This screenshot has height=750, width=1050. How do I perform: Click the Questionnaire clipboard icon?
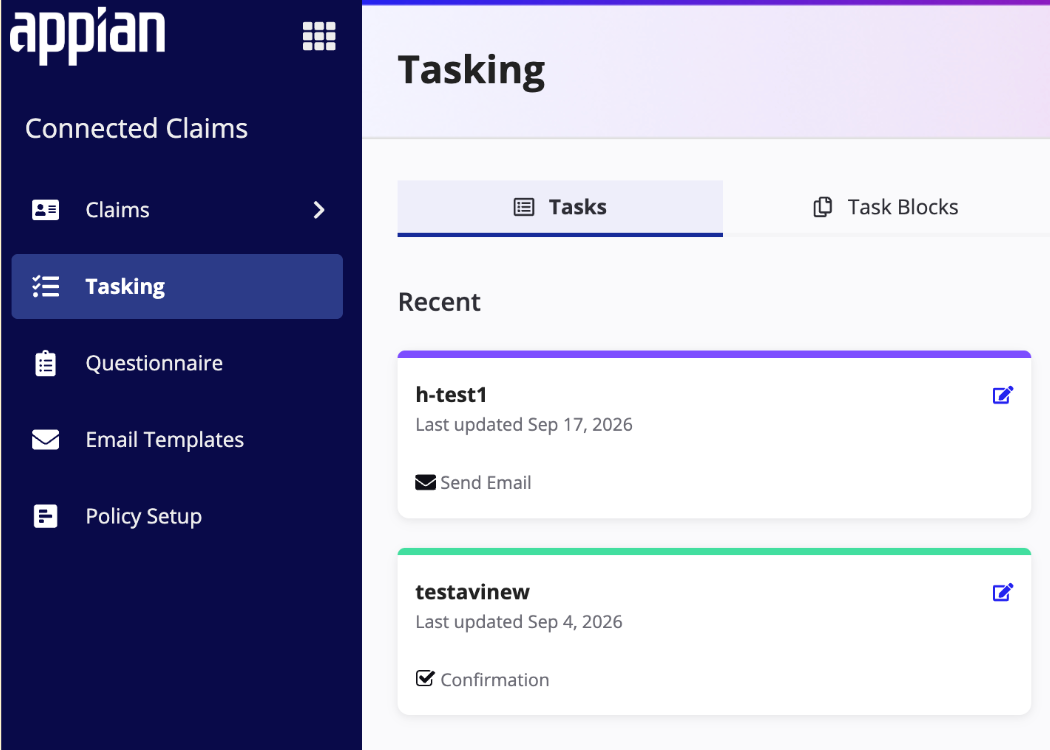click(x=46, y=363)
